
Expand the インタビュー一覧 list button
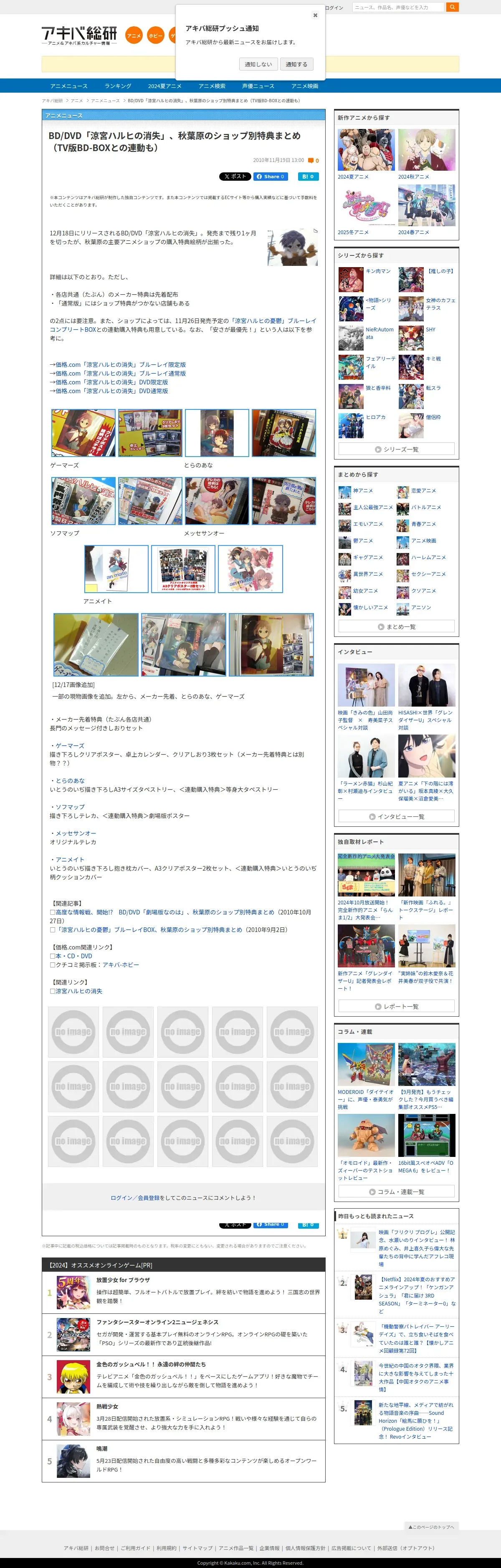pyautogui.click(x=396, y=816)
